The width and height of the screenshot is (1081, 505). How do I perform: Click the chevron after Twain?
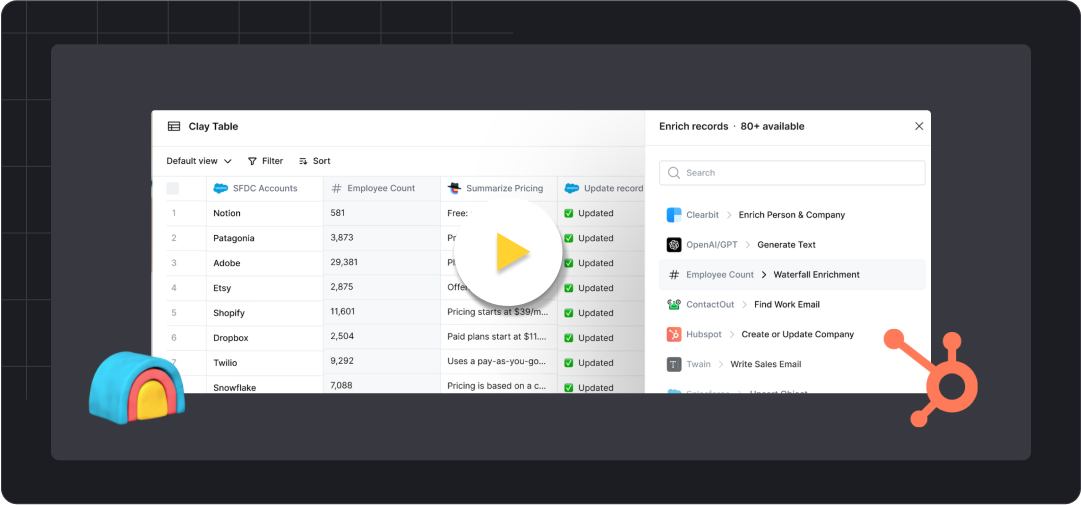point(720,364)
